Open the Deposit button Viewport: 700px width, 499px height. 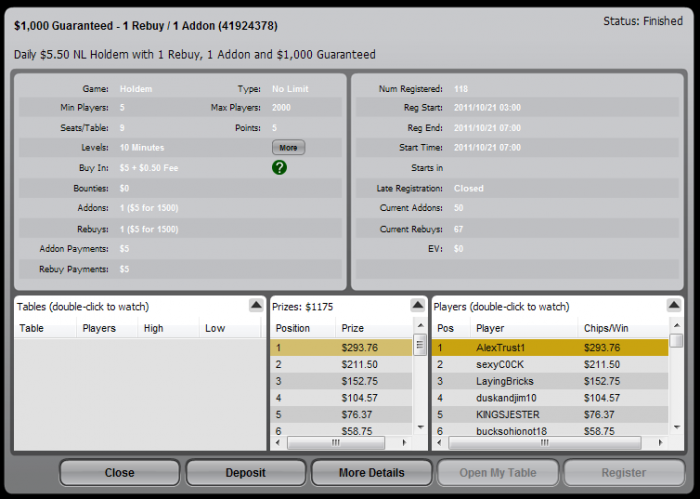point(246,473)
